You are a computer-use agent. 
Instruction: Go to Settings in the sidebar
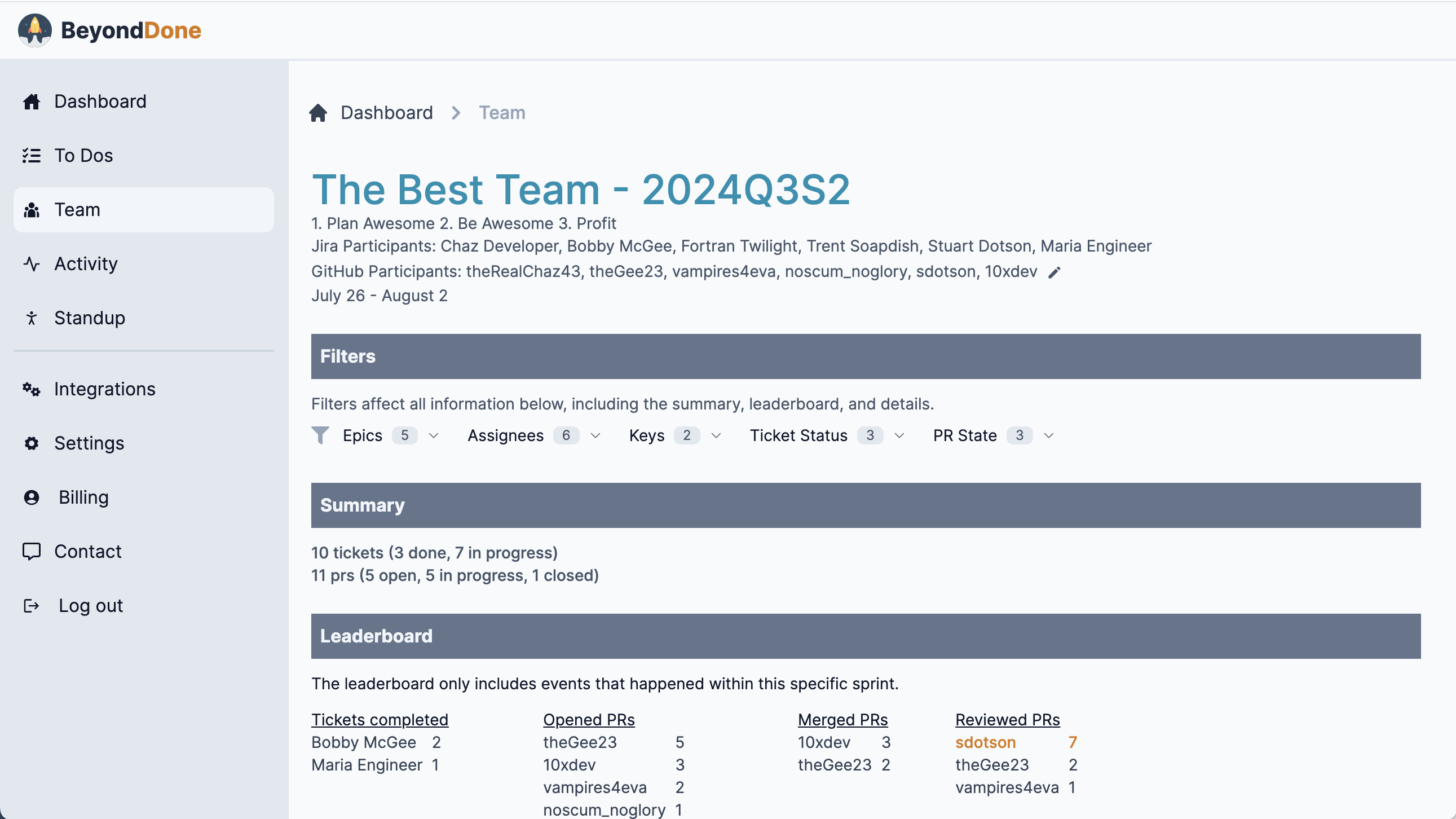pyautogui.click(x=89, y=443)
